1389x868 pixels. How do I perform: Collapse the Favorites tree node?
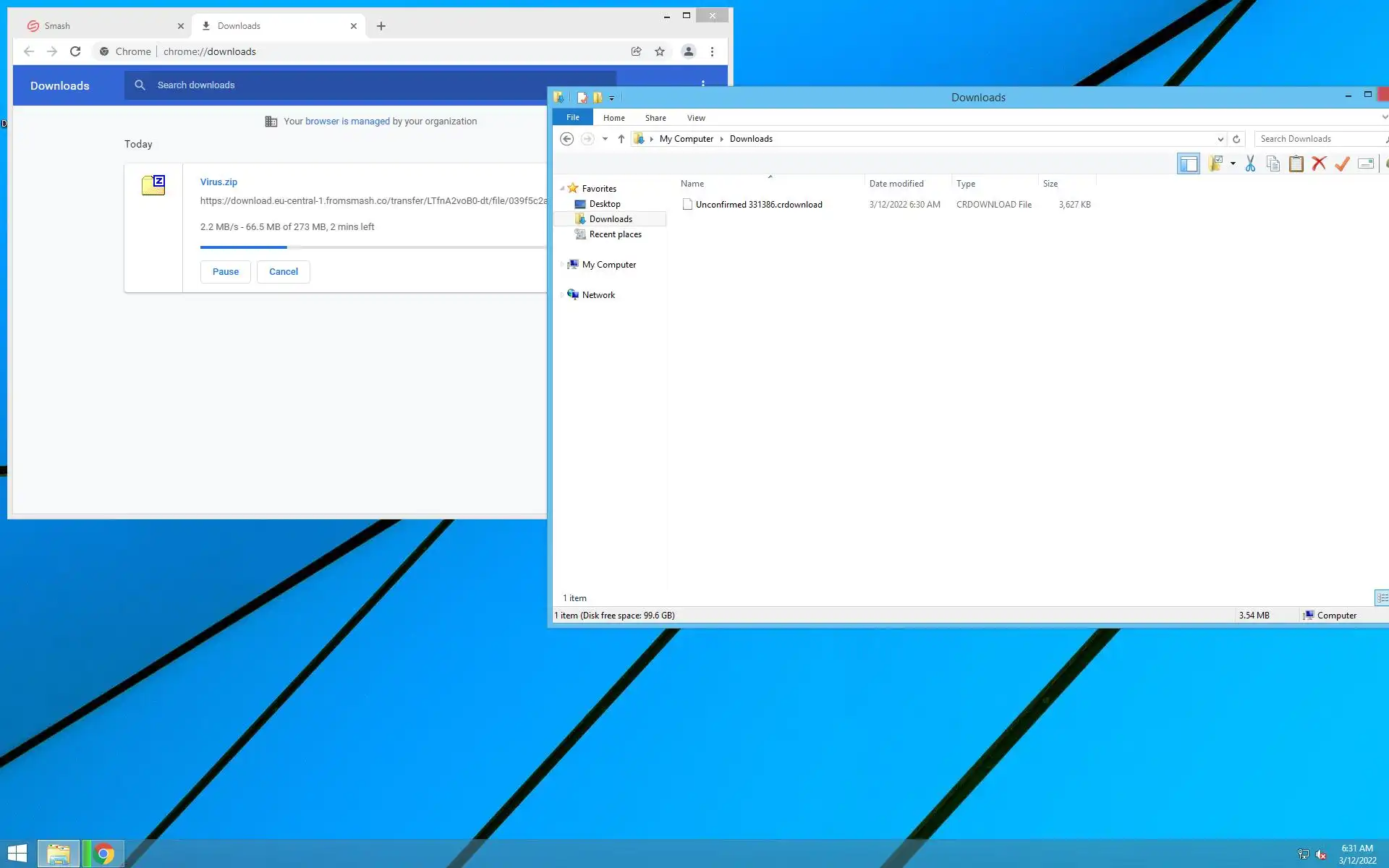562,189
